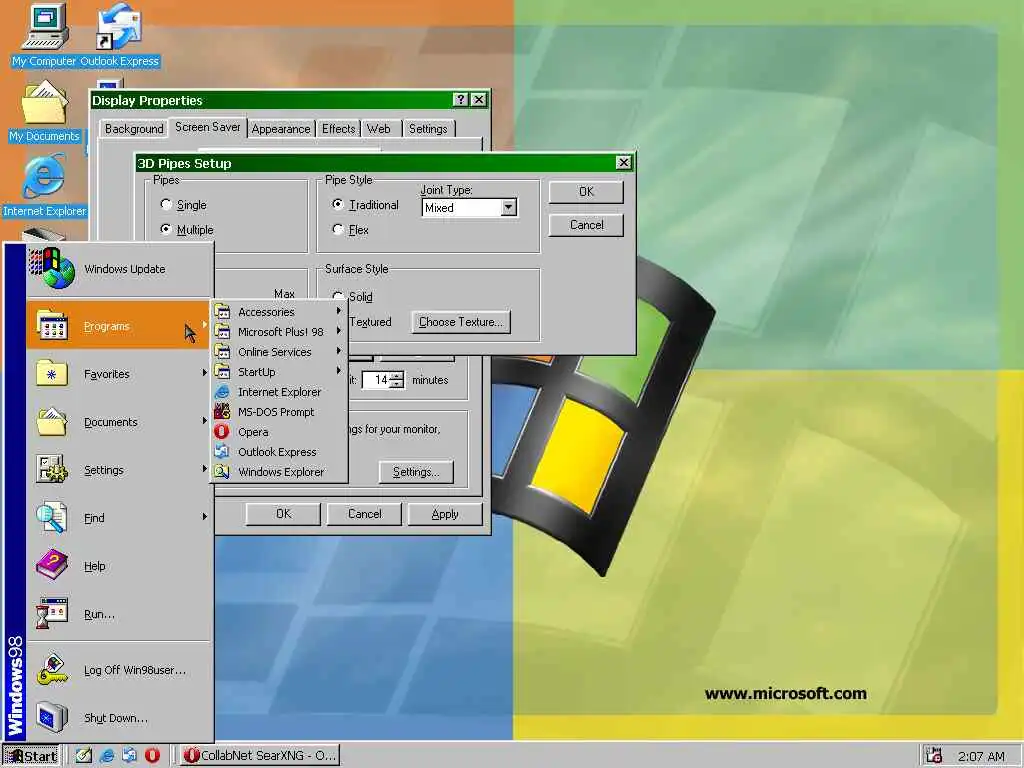Click Internet Explorer icon in Programs submenu

[222, 392]
